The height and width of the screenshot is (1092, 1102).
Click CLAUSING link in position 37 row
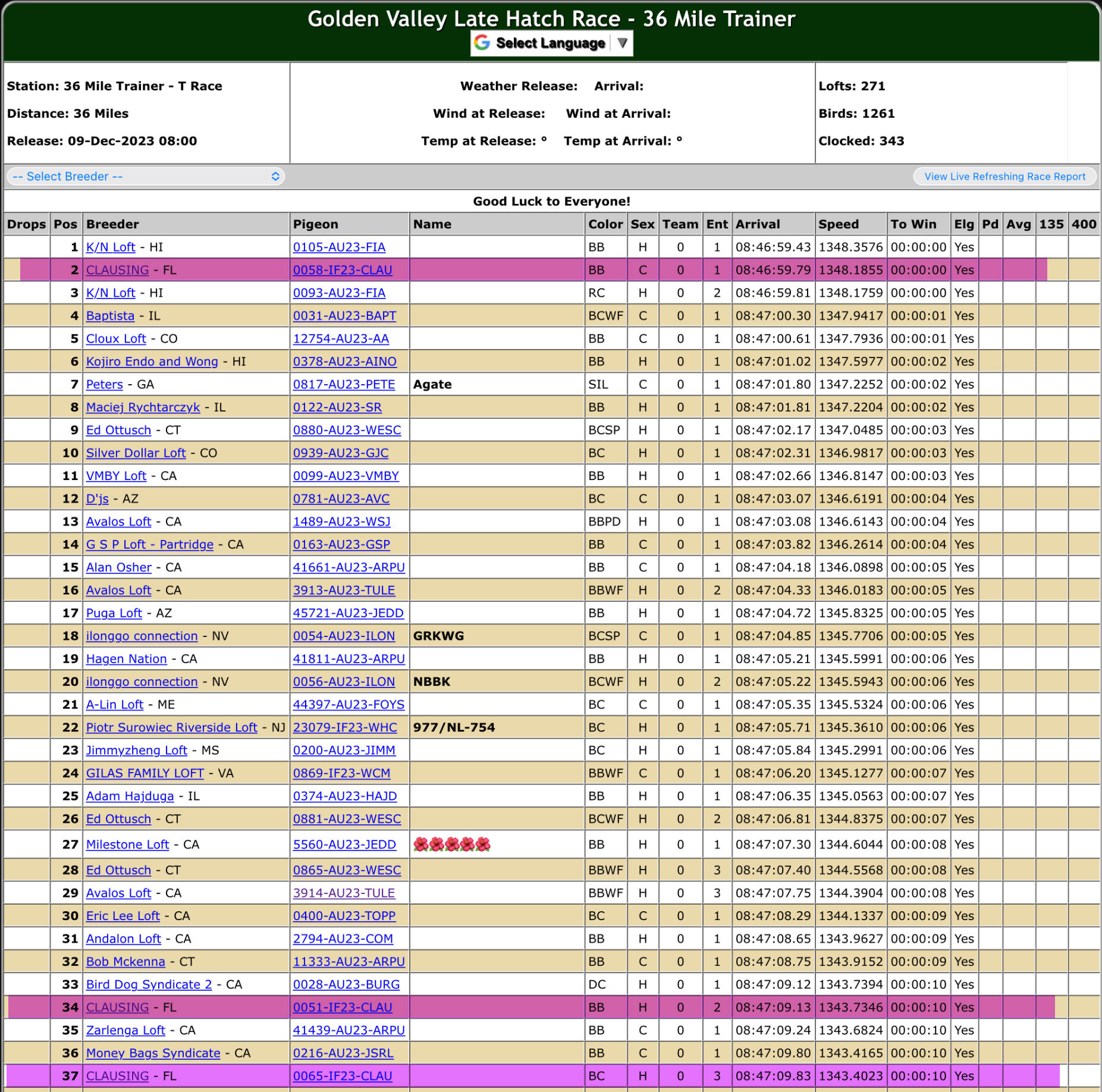pos(117,1076)
